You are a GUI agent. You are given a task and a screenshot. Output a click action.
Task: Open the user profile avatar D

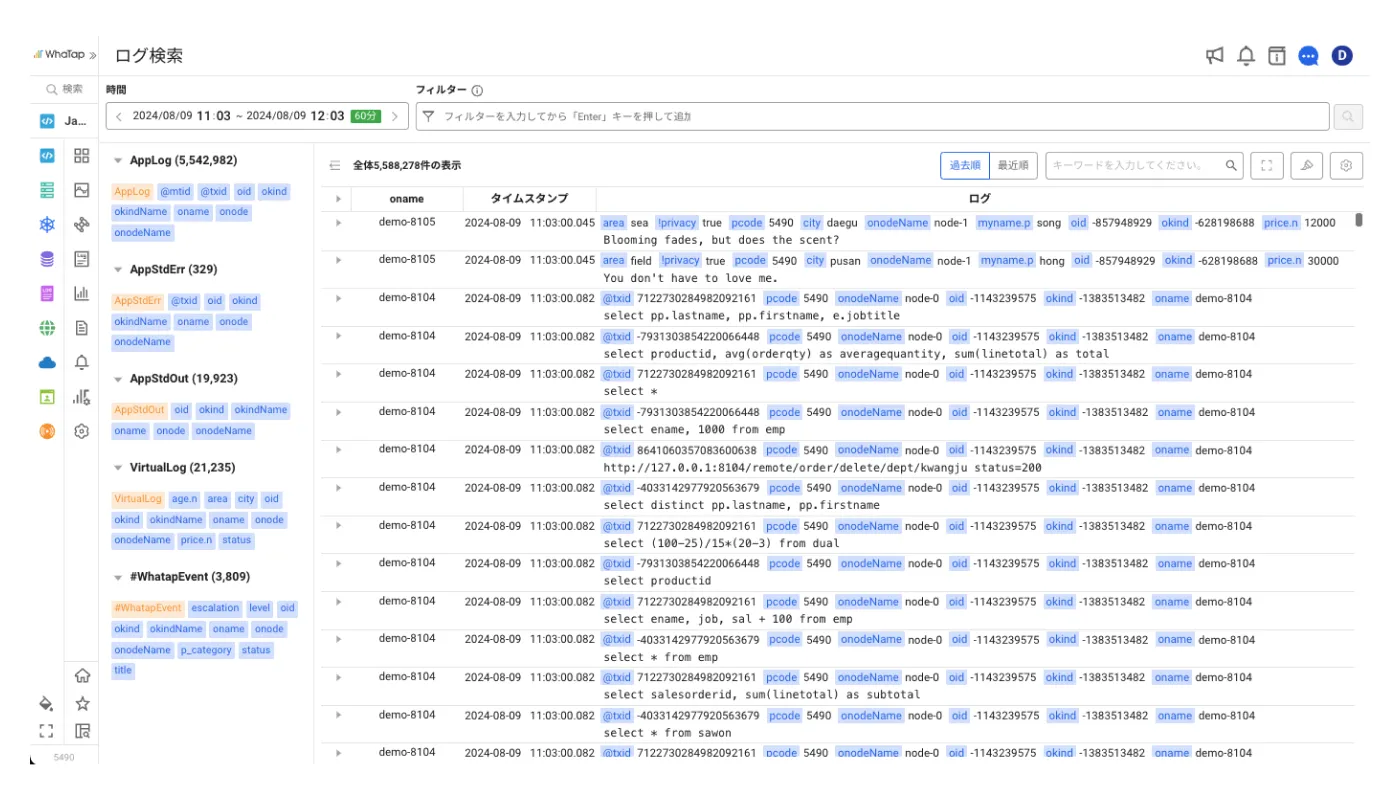(1342, 56)
